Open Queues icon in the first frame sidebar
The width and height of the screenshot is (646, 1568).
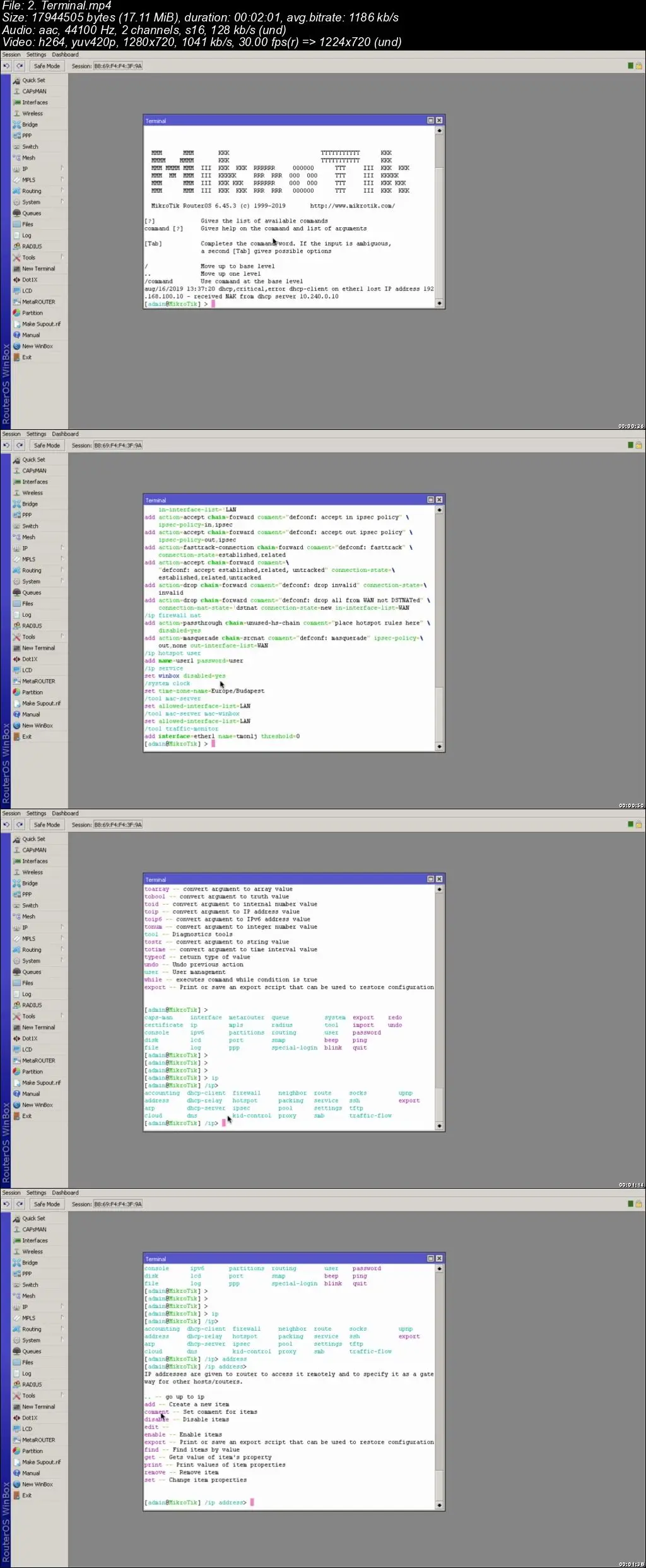coord(17,213)
